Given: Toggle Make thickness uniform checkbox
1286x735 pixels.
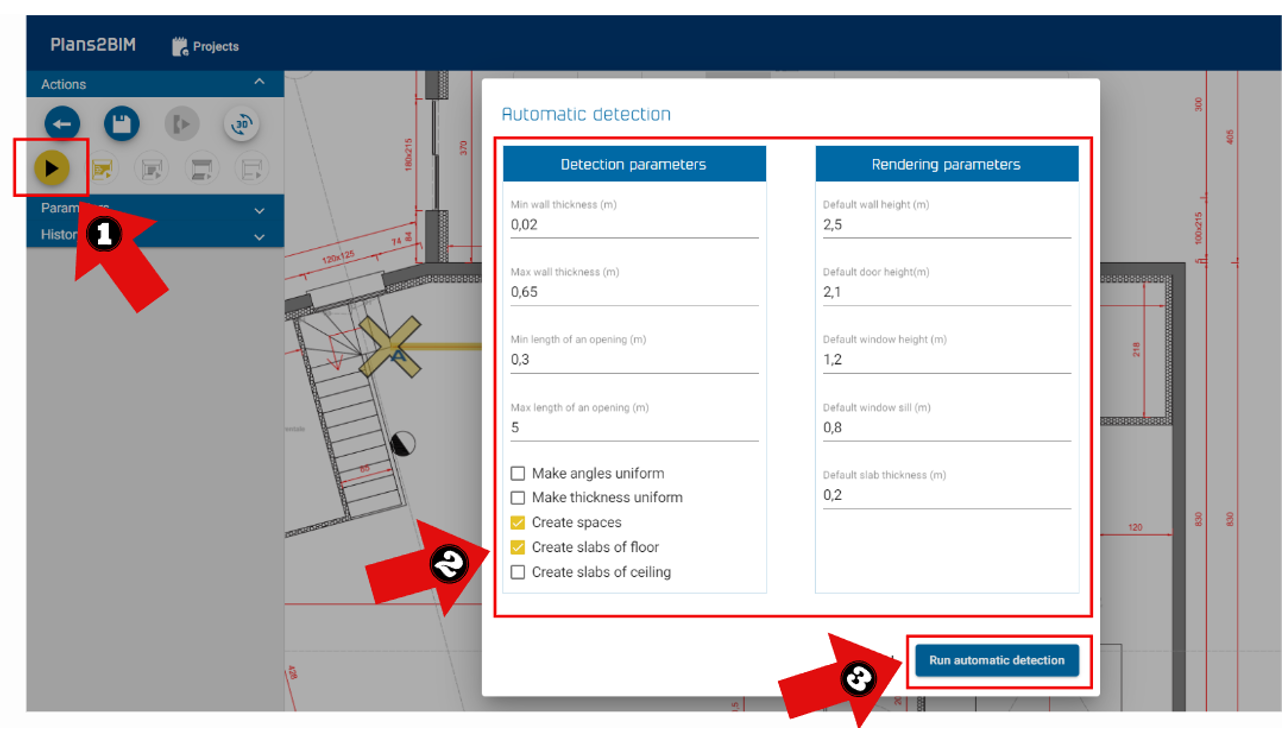Looking at the screenshot, I should 518,497.
